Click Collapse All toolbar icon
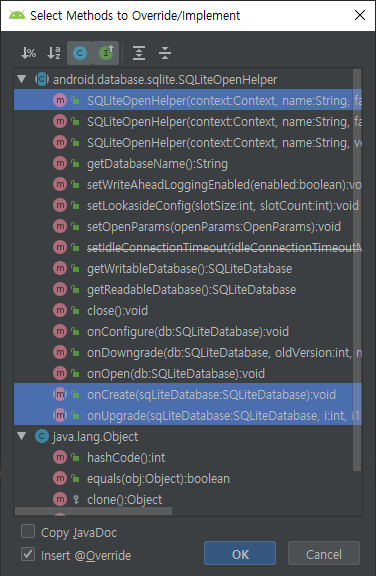This screenshot has width=376, height=576. (165, 53)
